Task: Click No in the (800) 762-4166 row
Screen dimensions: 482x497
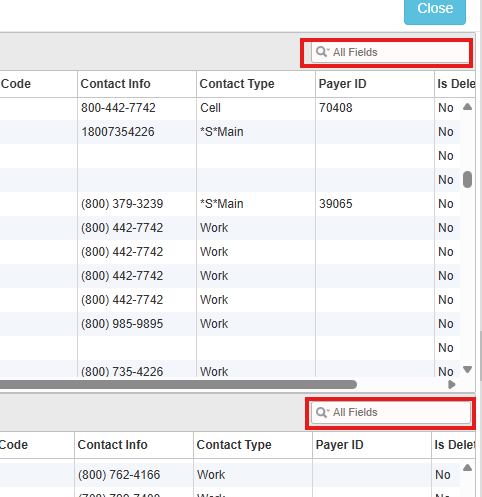Action: [443, 475]
